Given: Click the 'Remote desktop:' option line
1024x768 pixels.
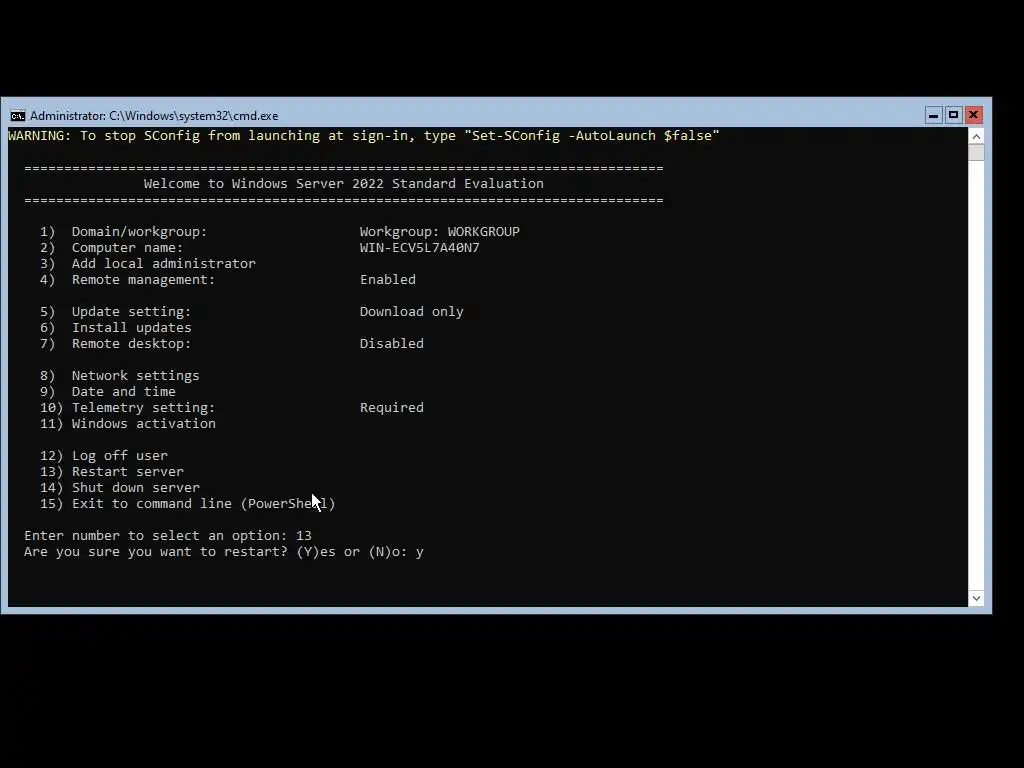Looking at the screenshot, I should (116, 344).
